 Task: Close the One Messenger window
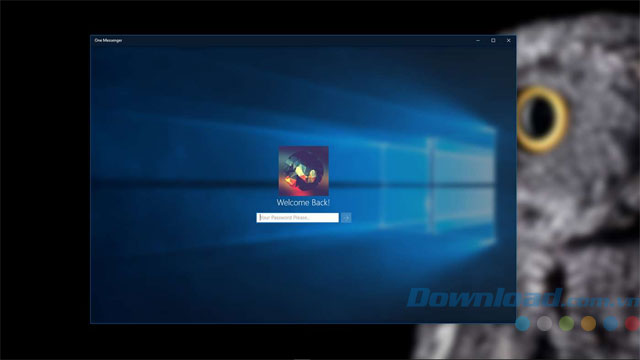point(509,40)
